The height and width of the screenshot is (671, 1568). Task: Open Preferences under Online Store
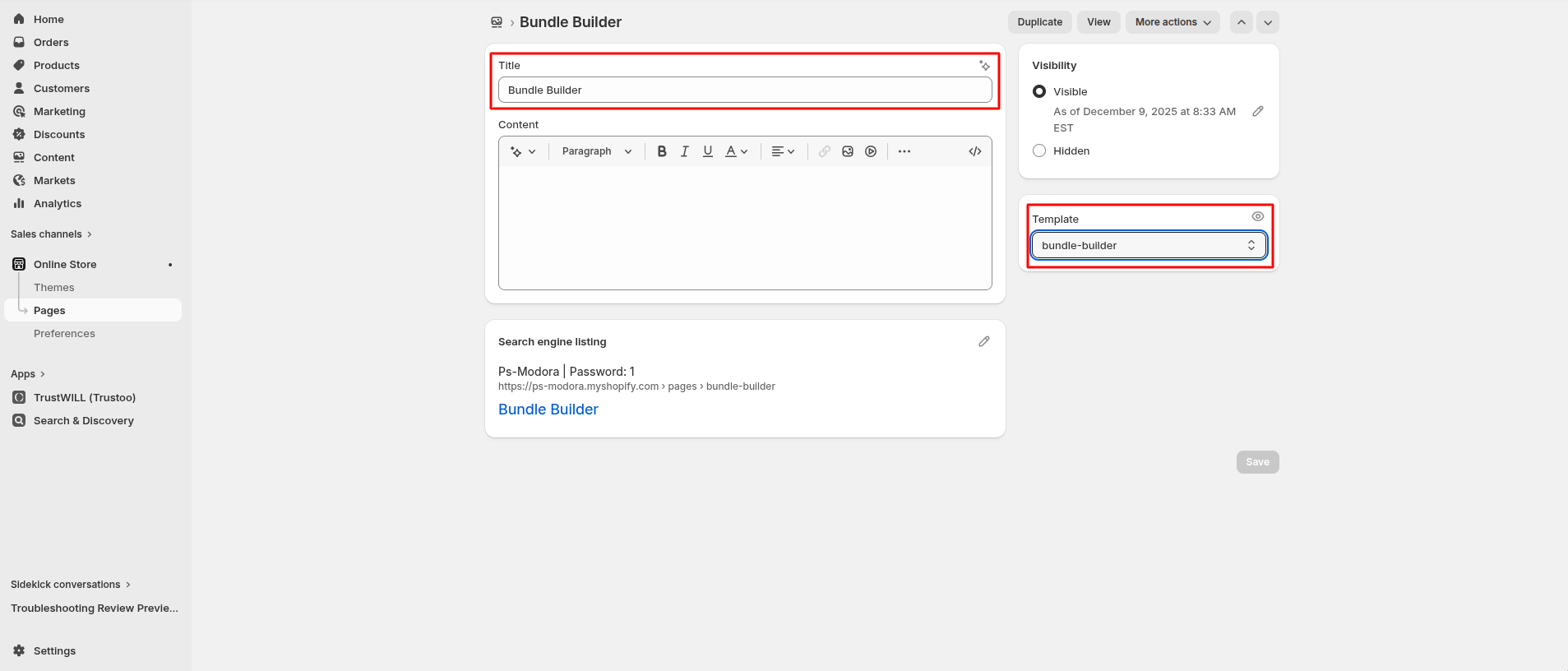click(x=64, y=333)
